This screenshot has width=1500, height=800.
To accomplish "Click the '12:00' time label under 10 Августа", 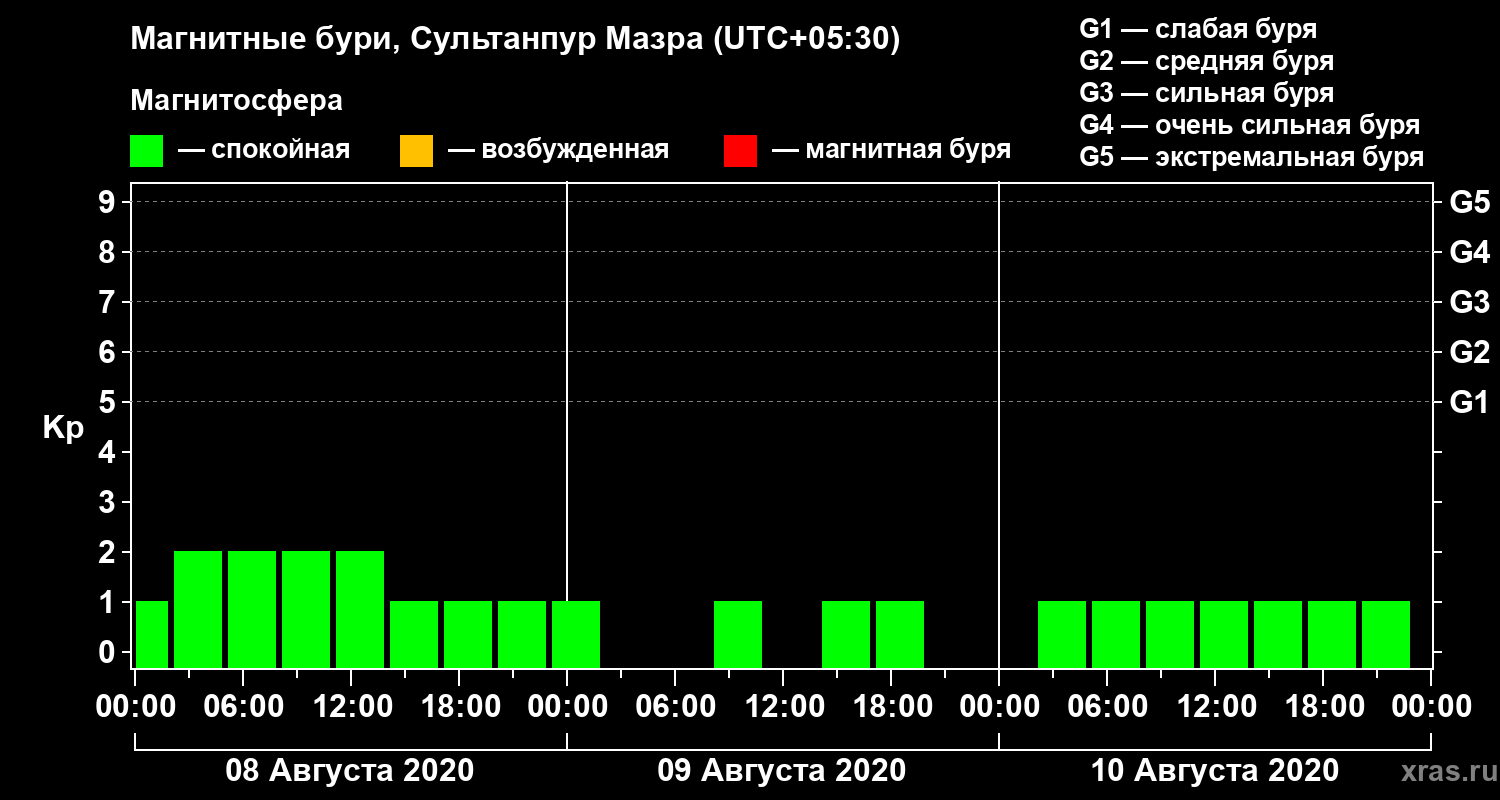I will pyautogui.click(x=1215, y=706).
